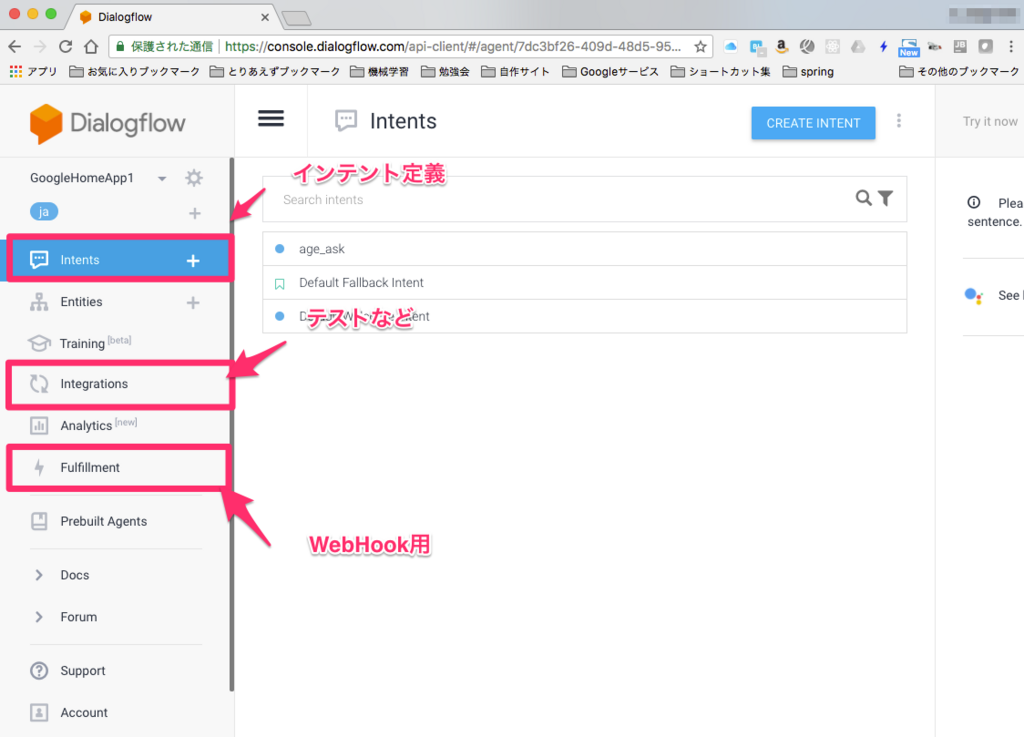Open the Support link
The image size is (1024, 737).
pyautogui.click(x=82, y=670)
